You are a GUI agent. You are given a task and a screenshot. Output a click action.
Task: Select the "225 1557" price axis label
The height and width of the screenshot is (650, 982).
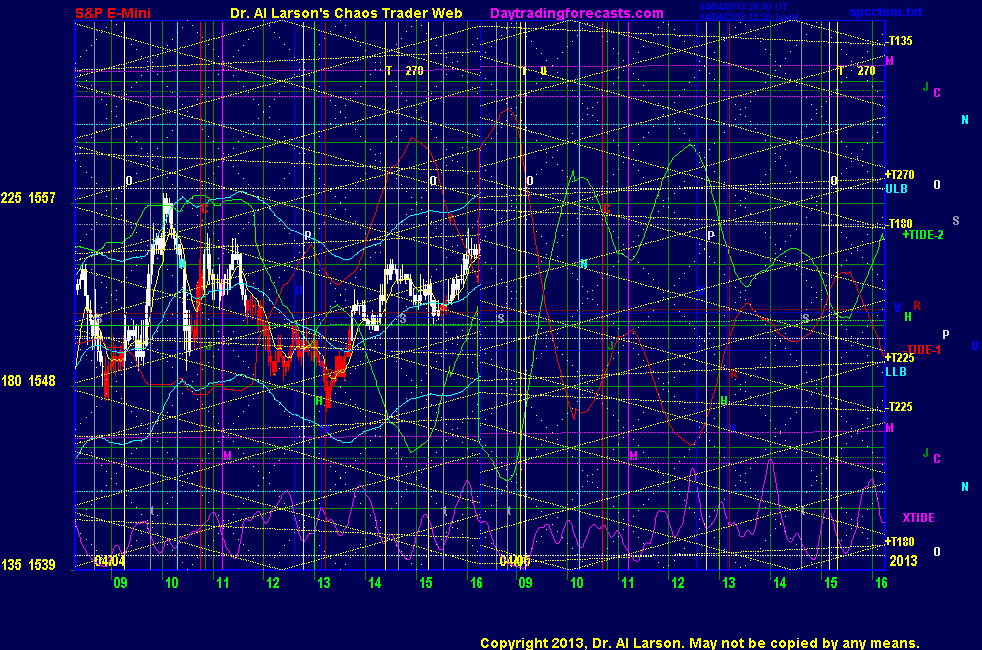(x=28, y=198)
